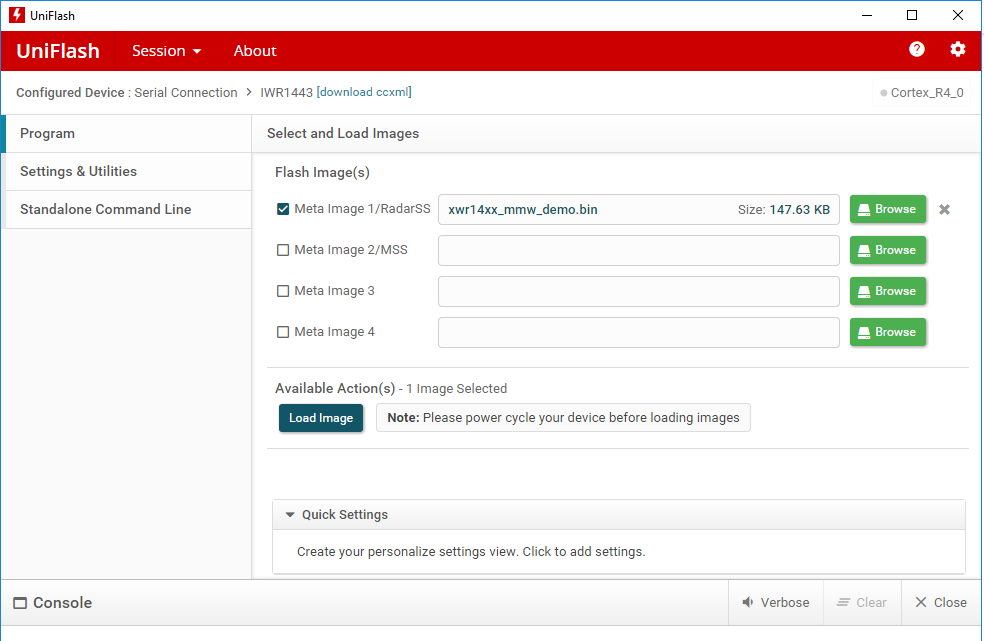Click IWR1443 device name in breadcrumb

pos(286,92)
